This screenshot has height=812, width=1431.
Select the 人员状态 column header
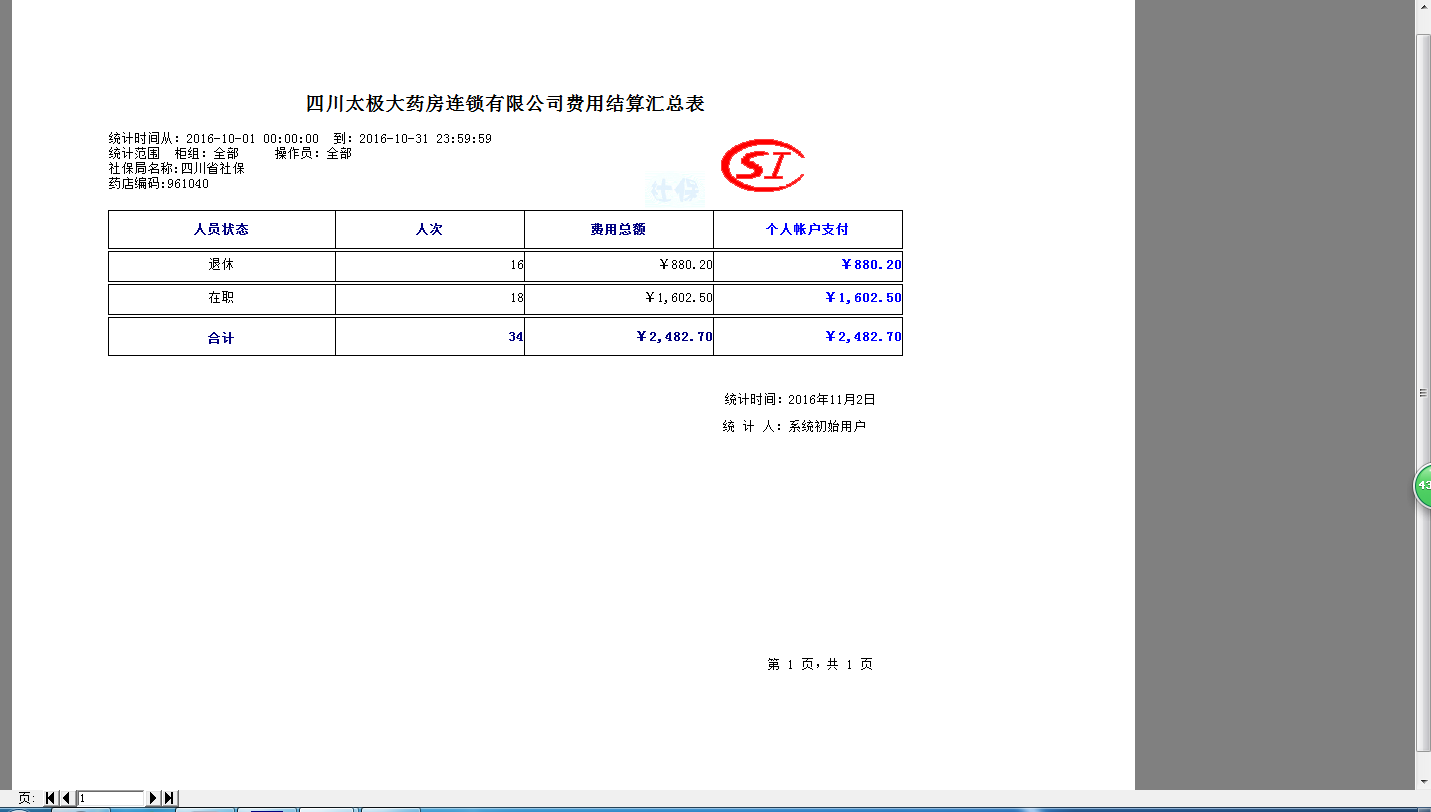(x=221, y=229)
